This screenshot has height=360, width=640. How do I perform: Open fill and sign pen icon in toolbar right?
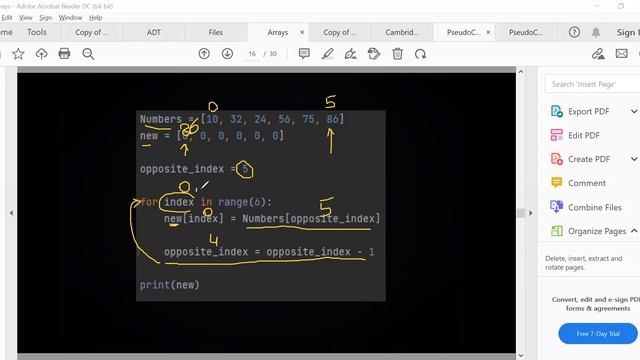(x=598, y=54)
